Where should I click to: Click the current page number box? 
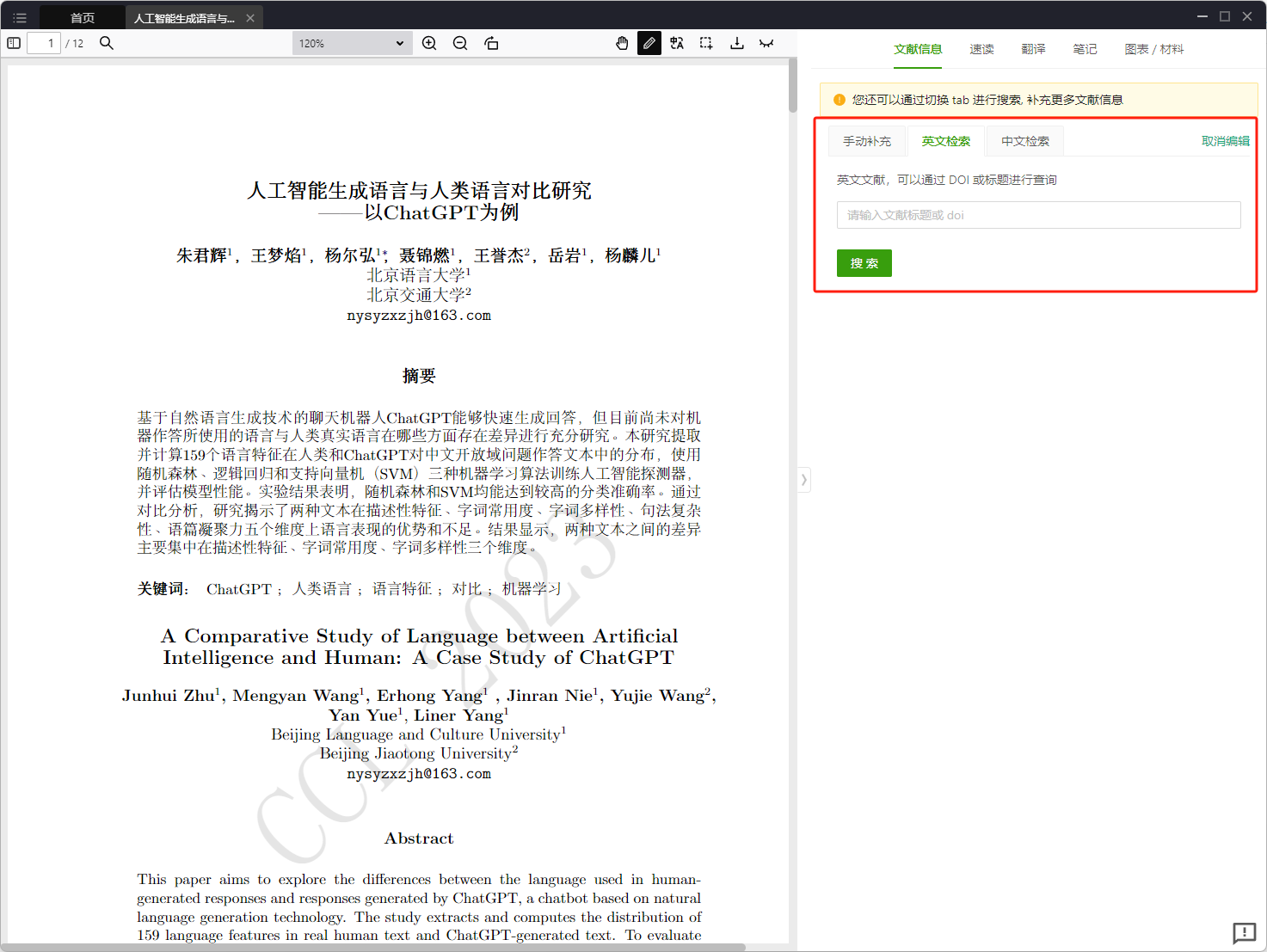tap(44, 43)
